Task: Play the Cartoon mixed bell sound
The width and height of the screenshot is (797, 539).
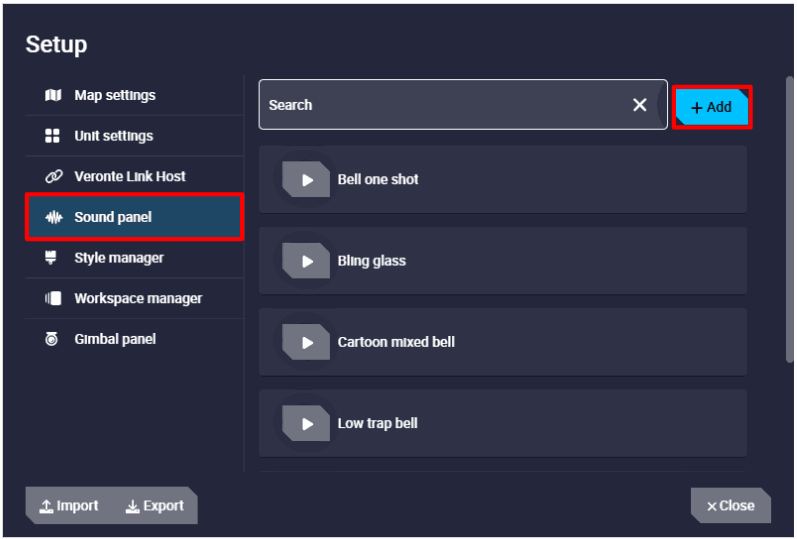Action: coord(306,342)
